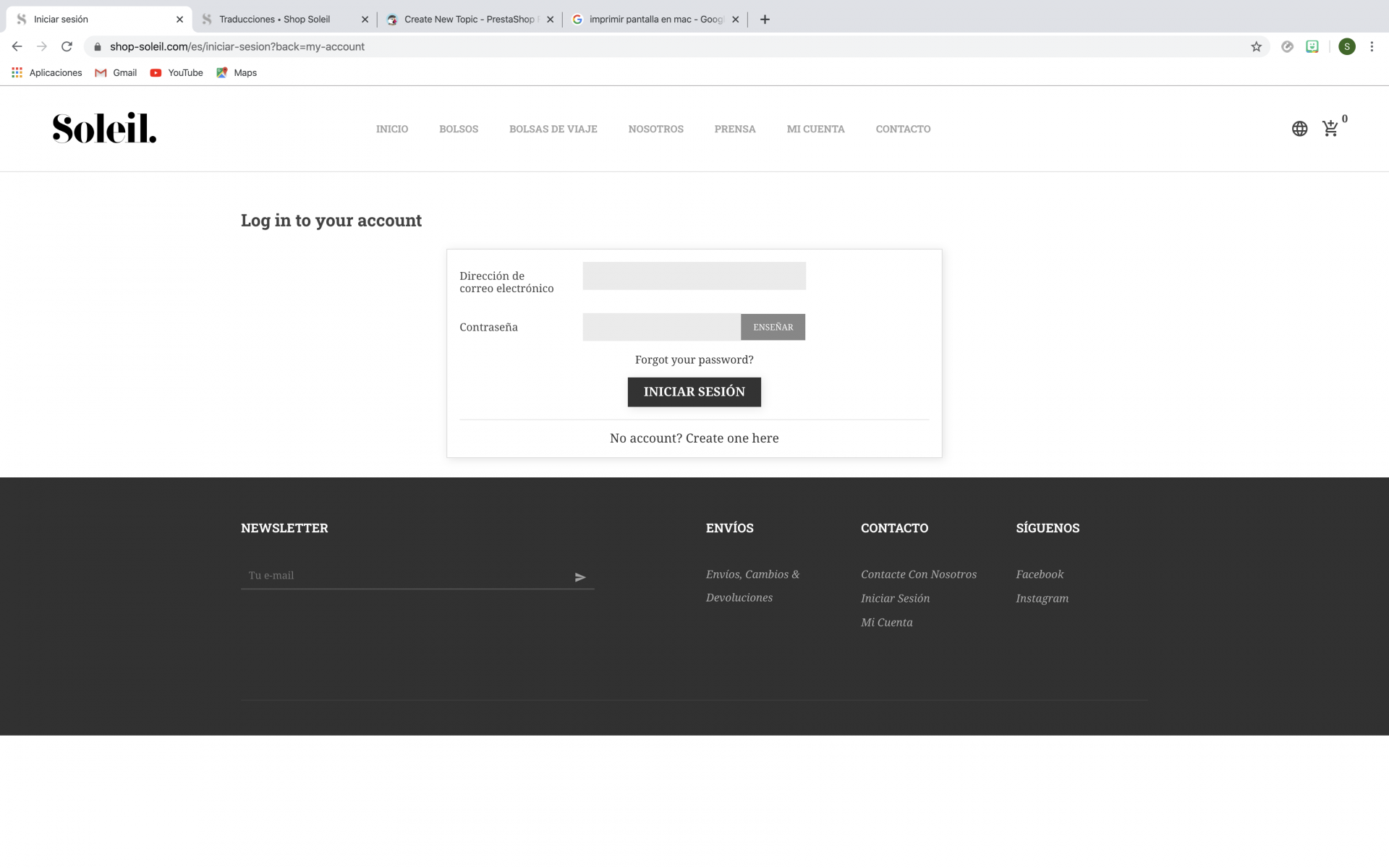This screenshot has width=1389, height=868.
Task: Open Instagram link in footer
Action: click(1042, 598)
